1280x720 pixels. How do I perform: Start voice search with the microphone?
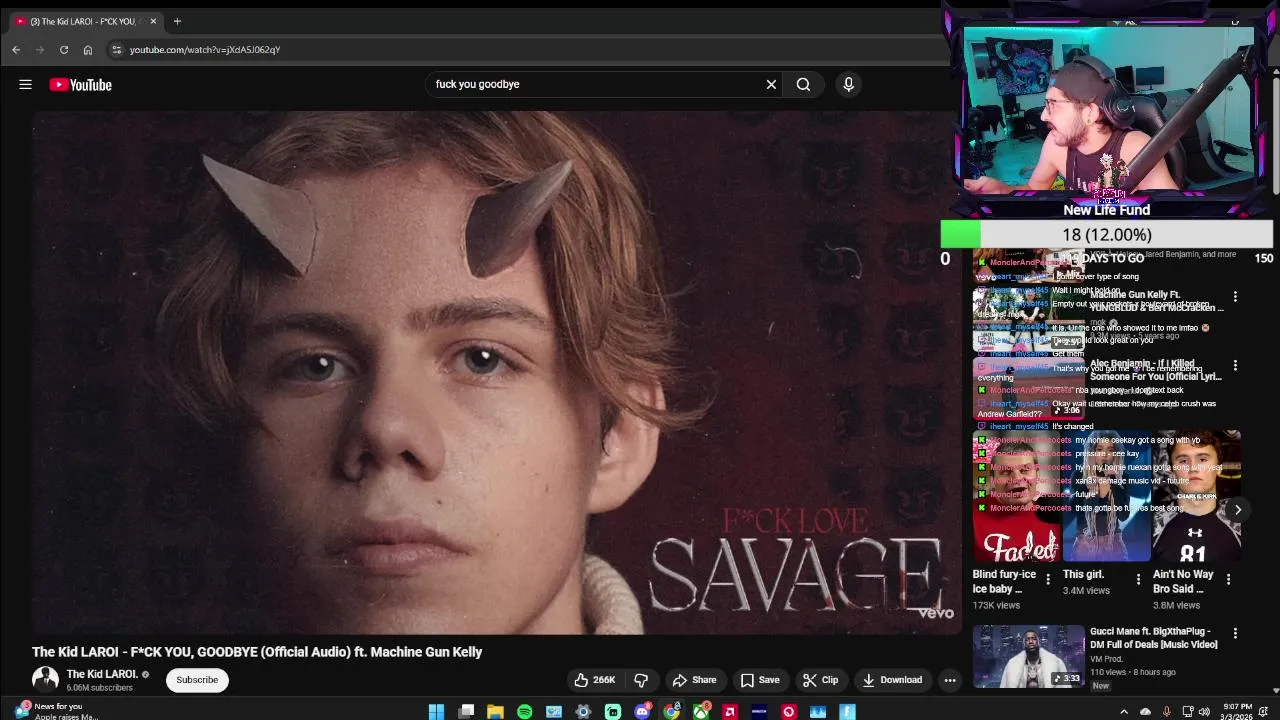tap(848, 85)
